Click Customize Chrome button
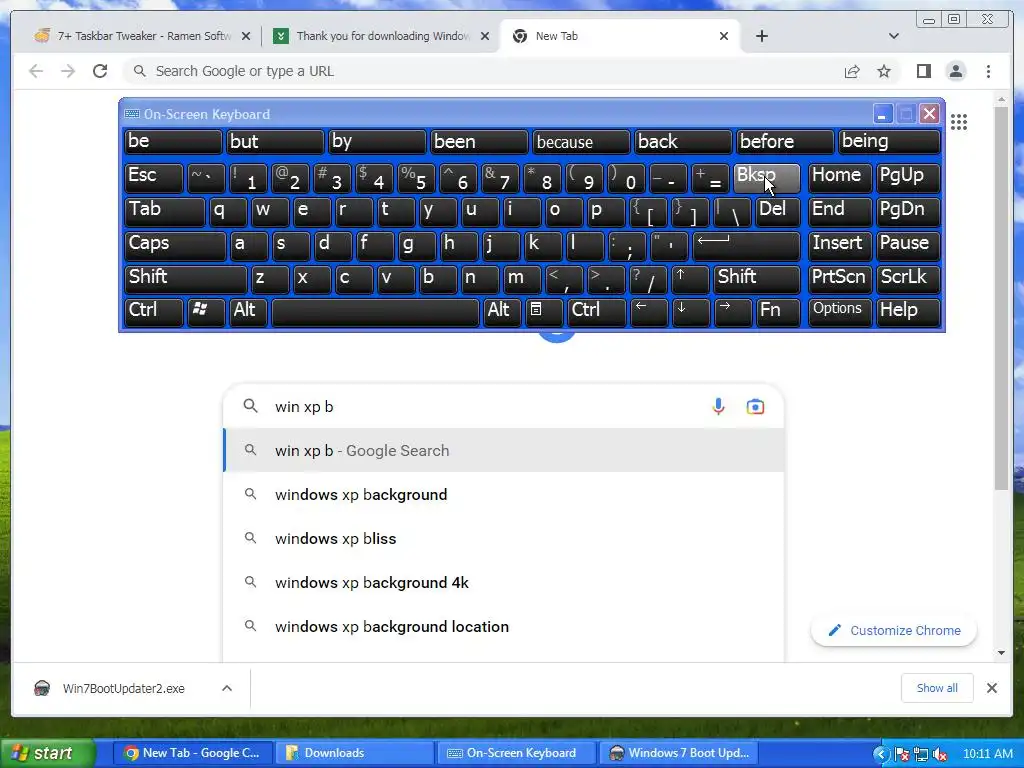 [893, 630]
